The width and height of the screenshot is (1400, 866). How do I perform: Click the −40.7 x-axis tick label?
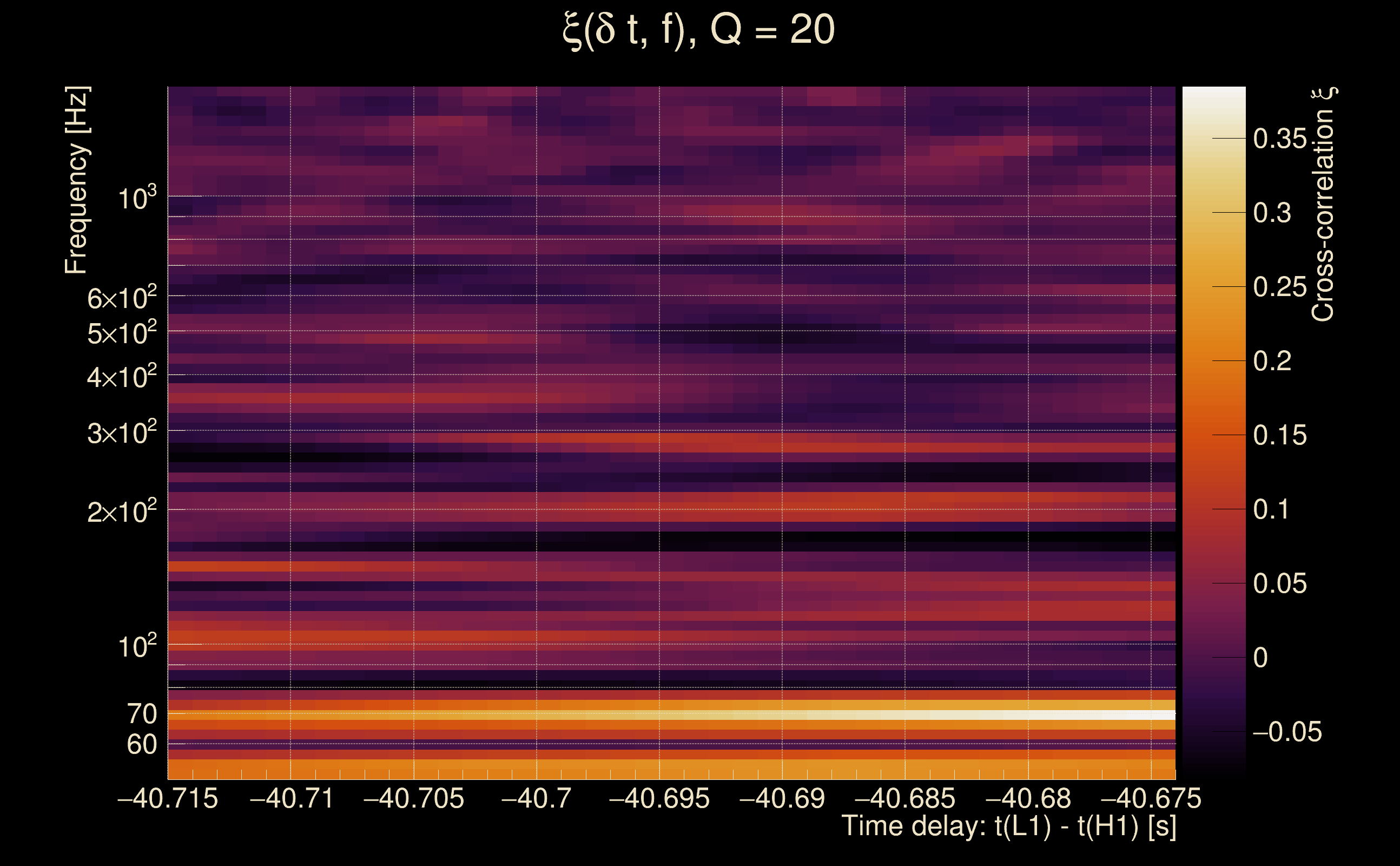click(536, 799)
